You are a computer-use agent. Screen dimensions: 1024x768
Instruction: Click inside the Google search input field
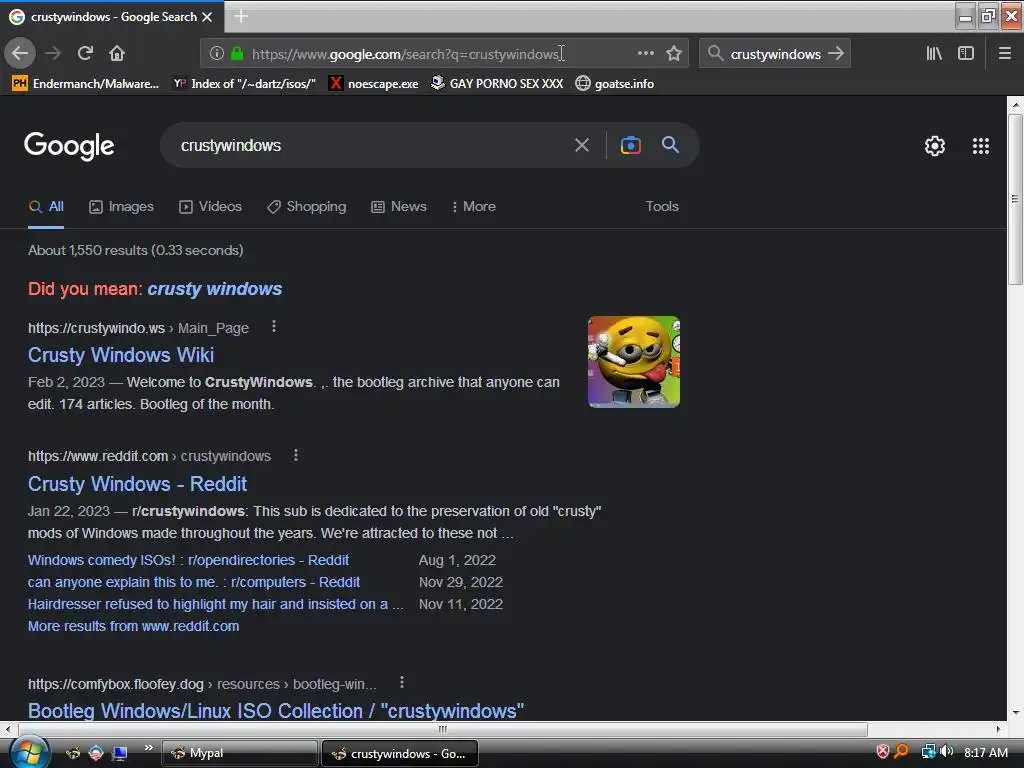(x=372, y=145)
